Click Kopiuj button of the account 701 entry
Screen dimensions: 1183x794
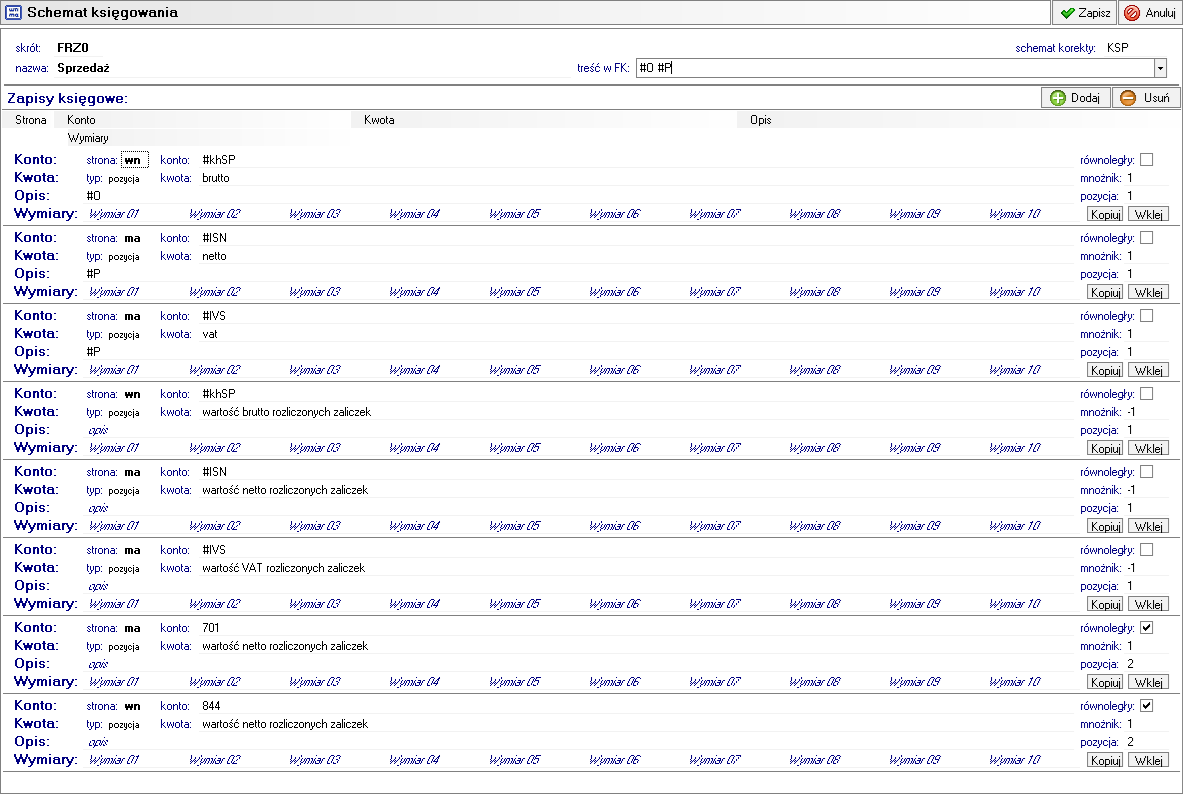tap(1105, 682)
